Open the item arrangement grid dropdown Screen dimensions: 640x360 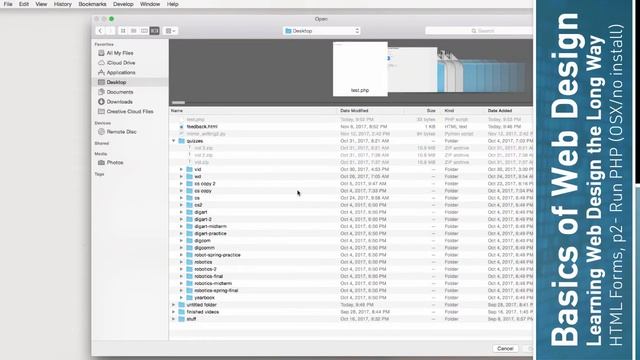(x=170, y=31)
